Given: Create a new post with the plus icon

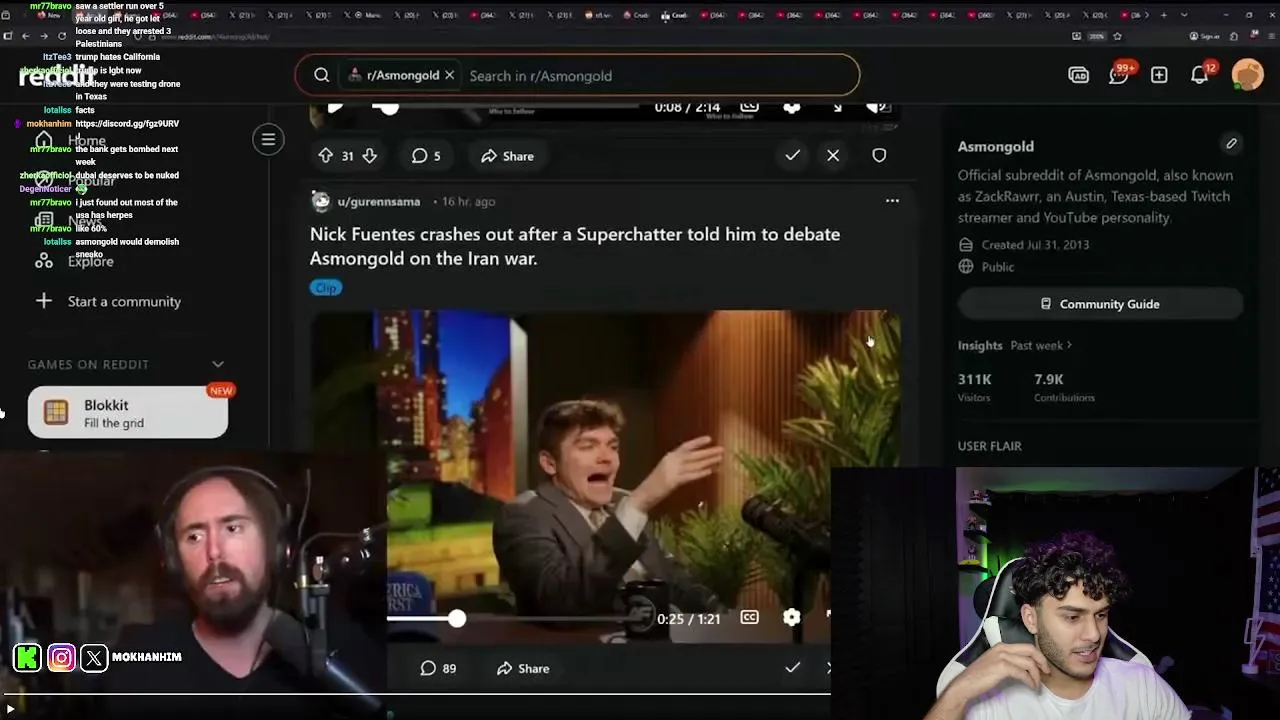Looking at the screenshot, I should click(x=1159, y=75).
